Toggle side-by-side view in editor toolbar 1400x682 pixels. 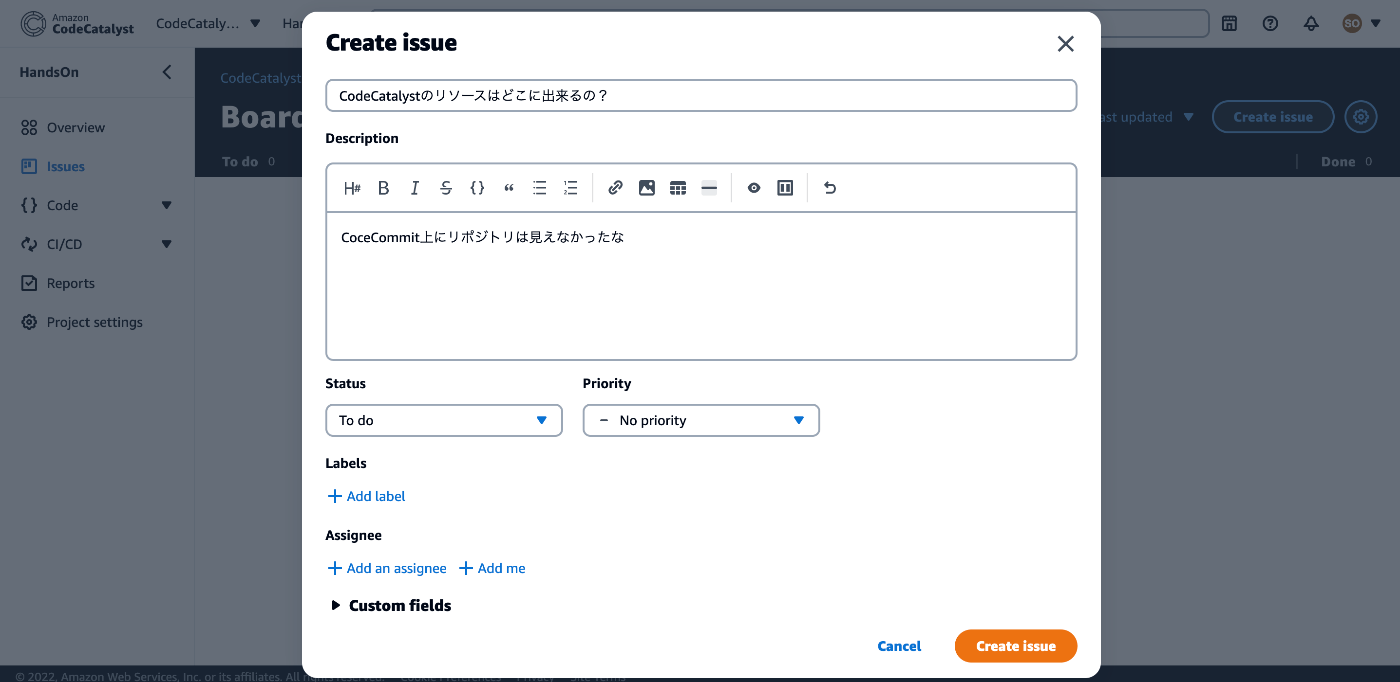tap(785, 188)
